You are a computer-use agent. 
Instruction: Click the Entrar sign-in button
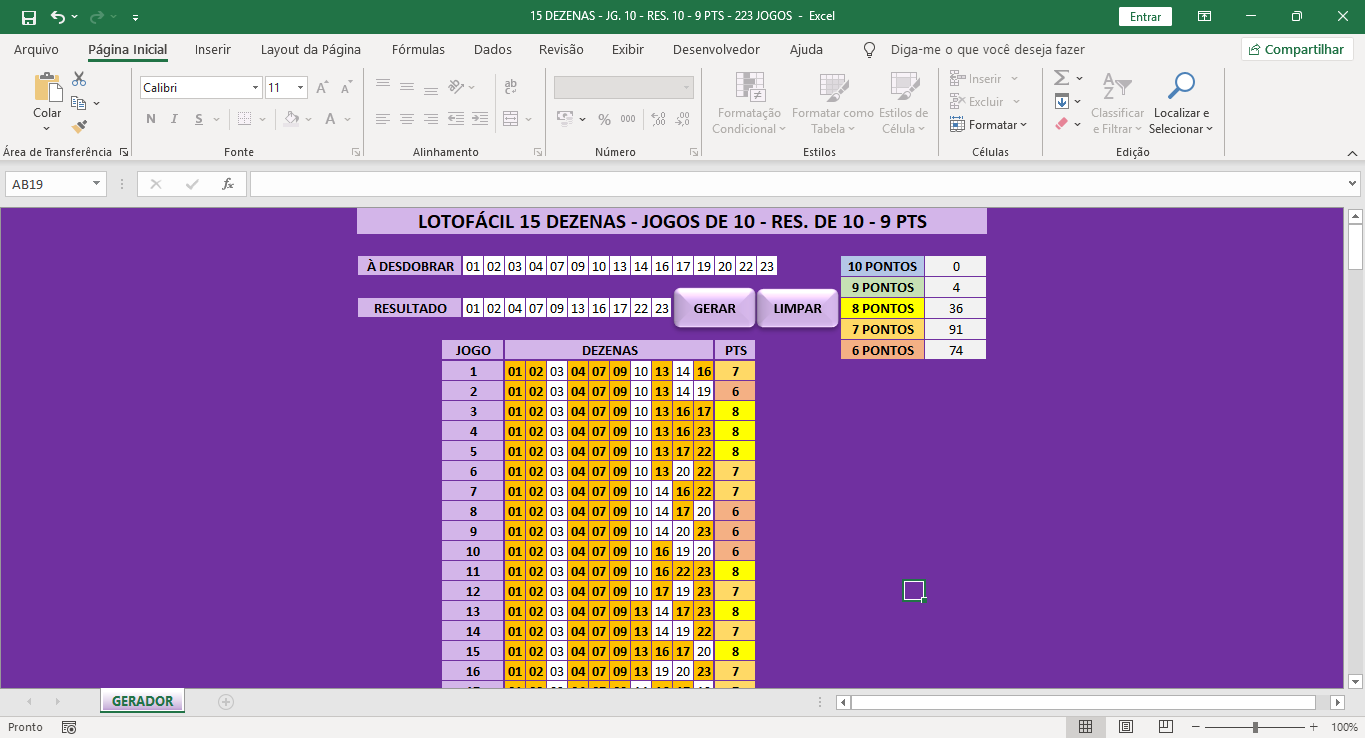pos(1146,17)
